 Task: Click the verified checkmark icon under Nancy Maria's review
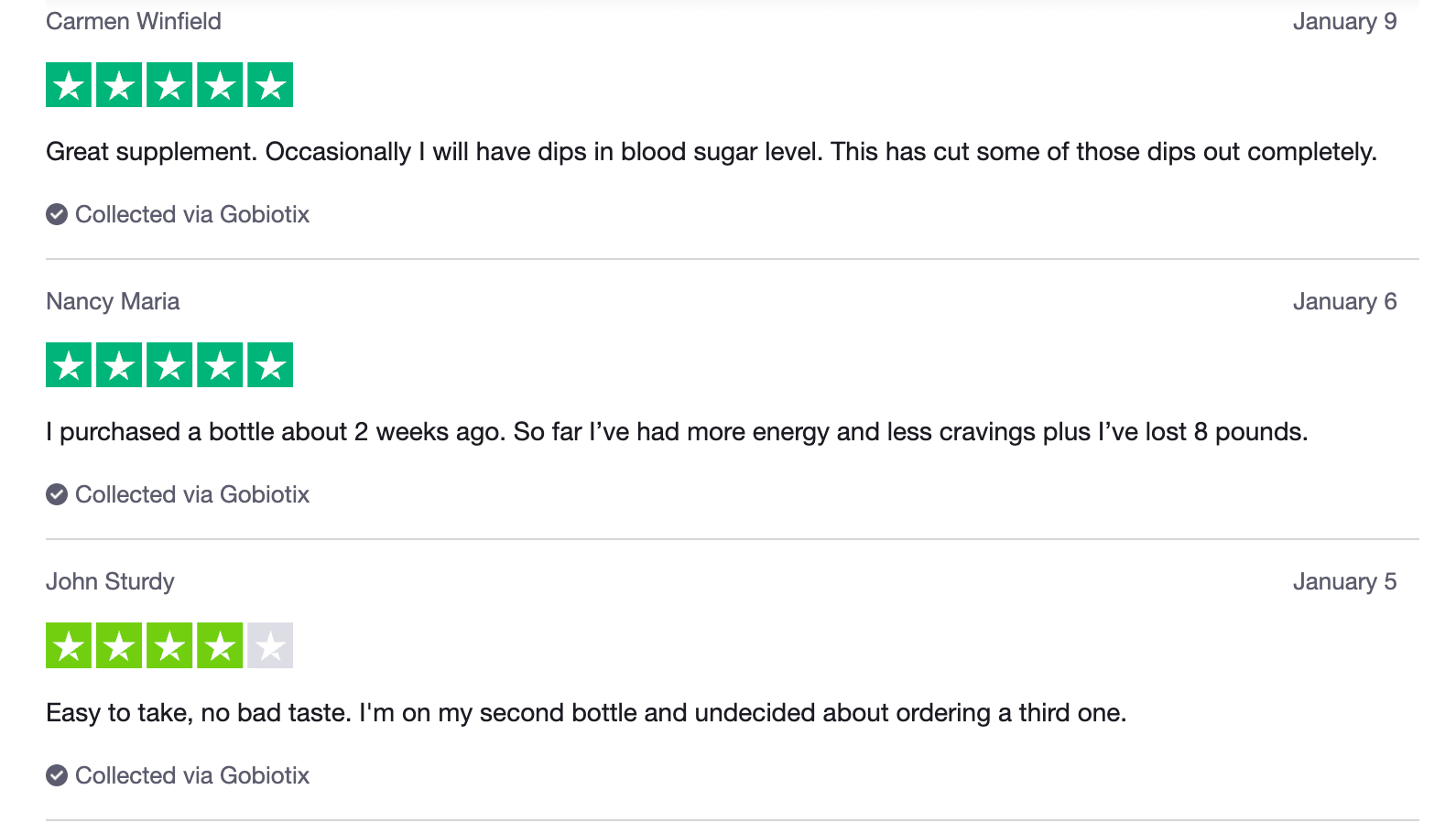pyautogui.click(x=57, y=494)
